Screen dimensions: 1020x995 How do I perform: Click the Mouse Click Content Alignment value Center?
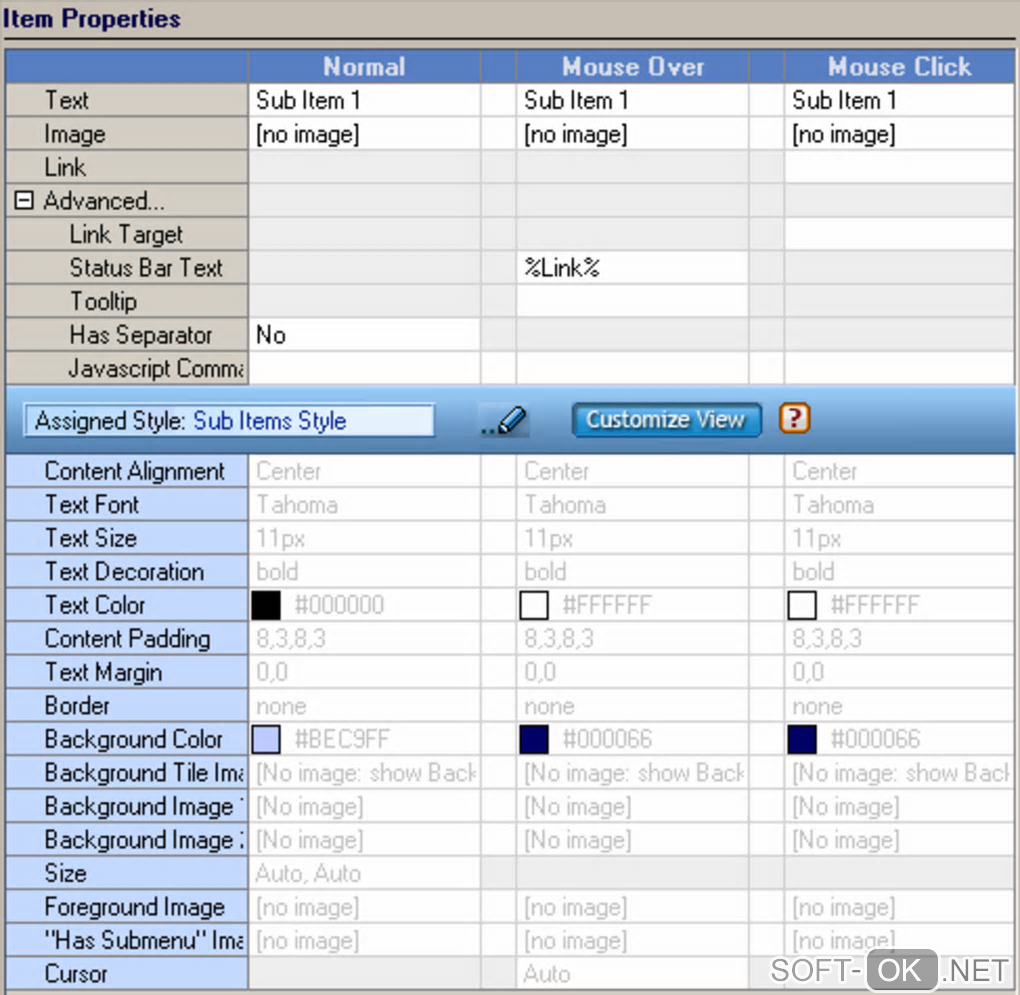point(899,471)
